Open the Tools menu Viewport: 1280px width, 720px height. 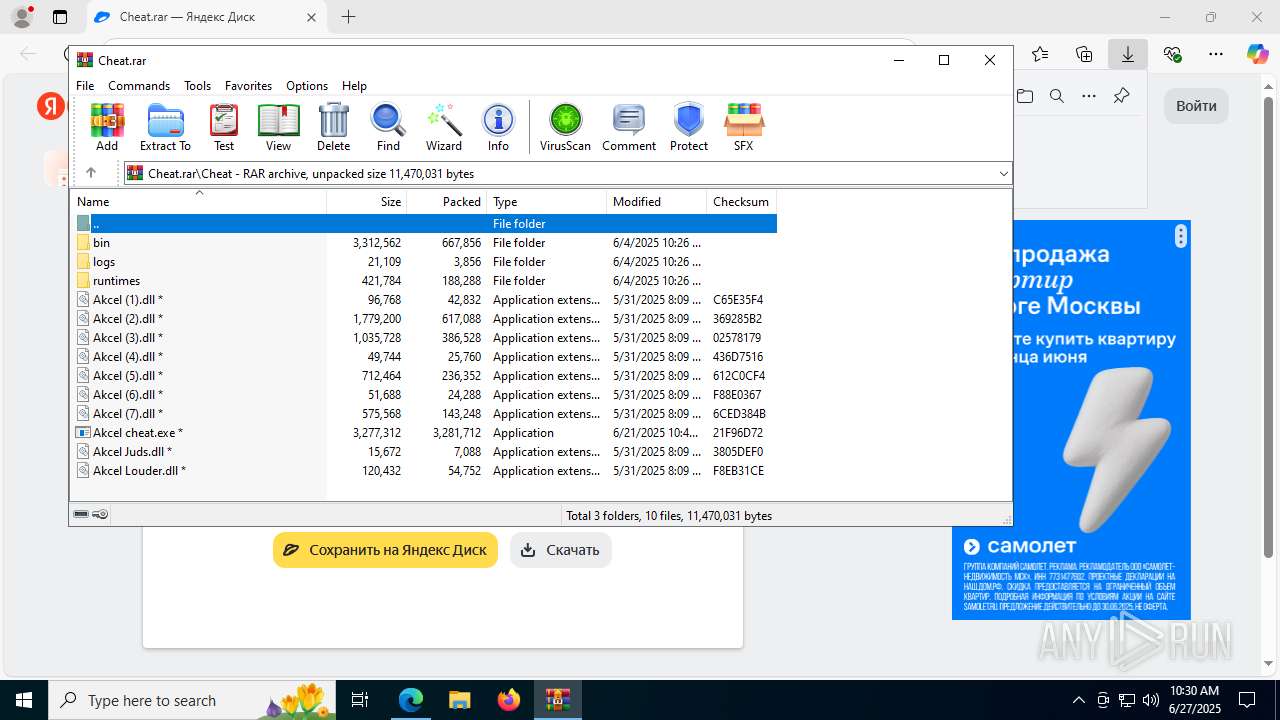click(x=197, y=86)
